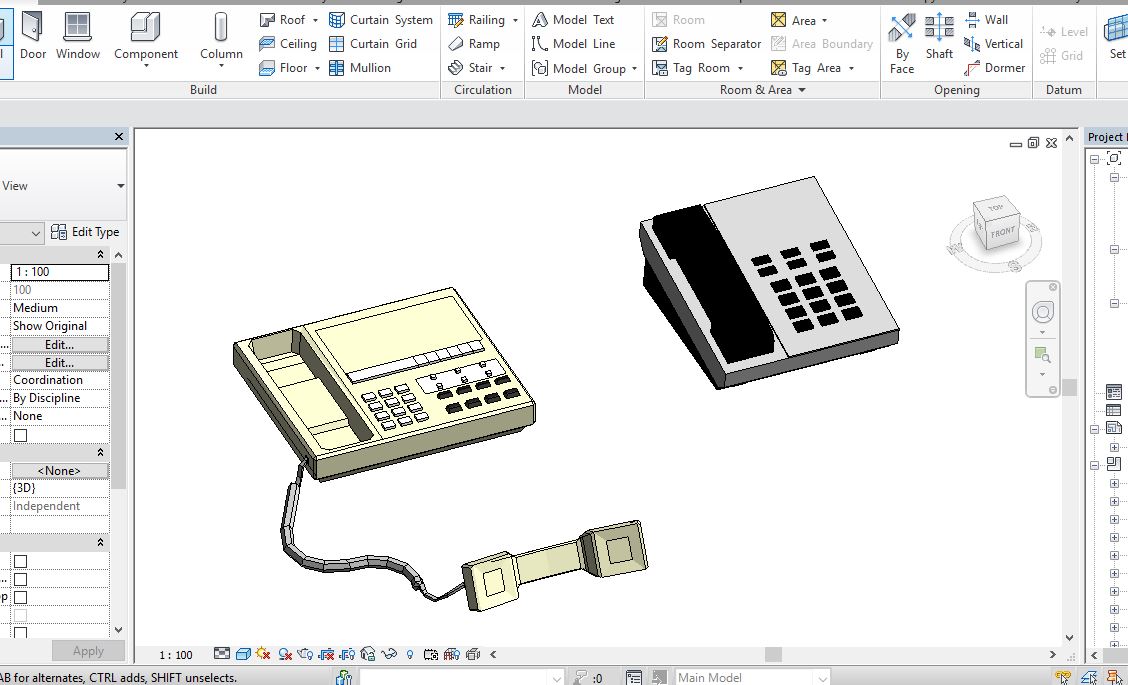Screen dimensions: 1128x685
Task: Tick the checkbox below the By Discipline None row
Action: coord(20,435)
